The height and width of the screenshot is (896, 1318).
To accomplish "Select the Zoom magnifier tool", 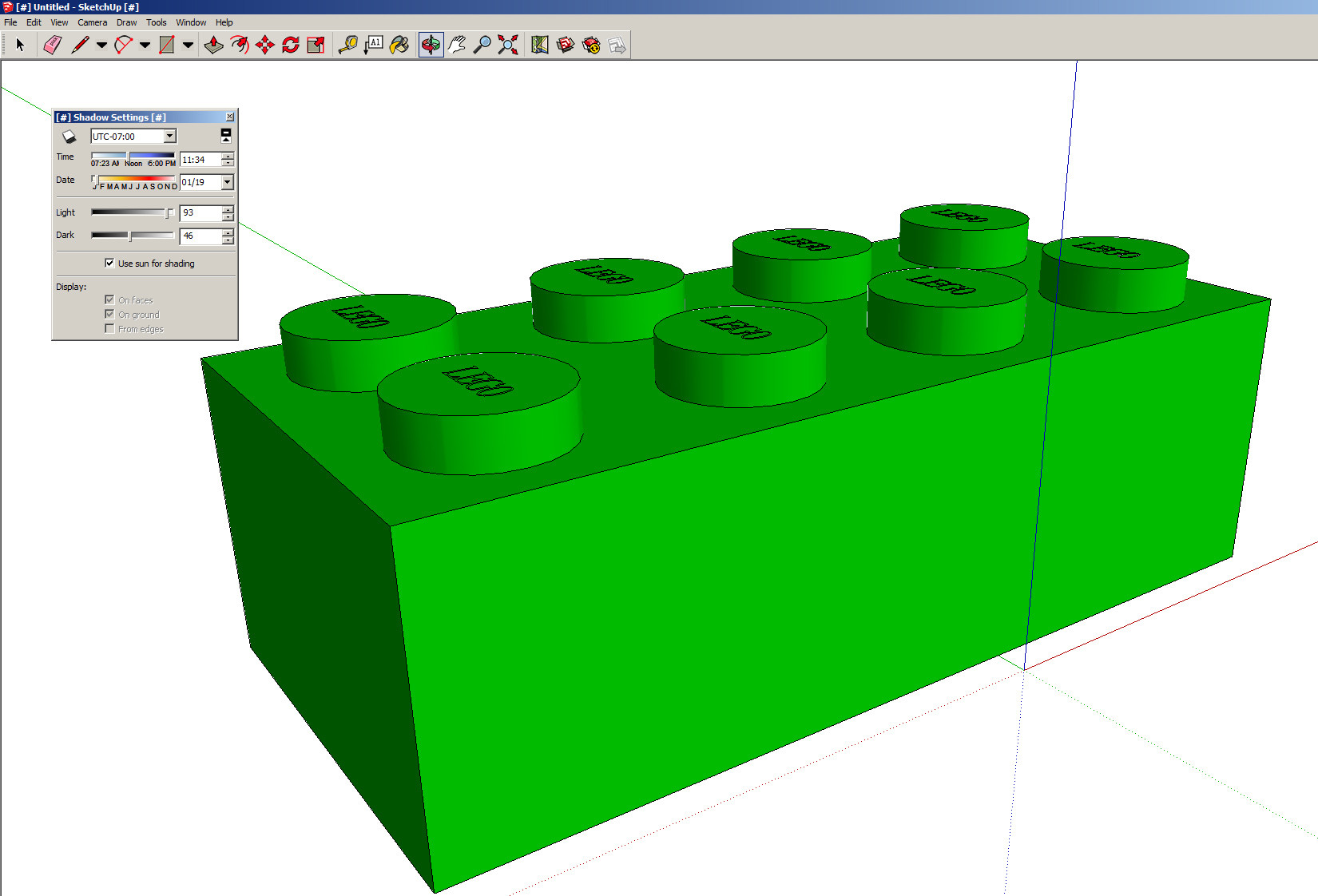I will coord(482,45).
